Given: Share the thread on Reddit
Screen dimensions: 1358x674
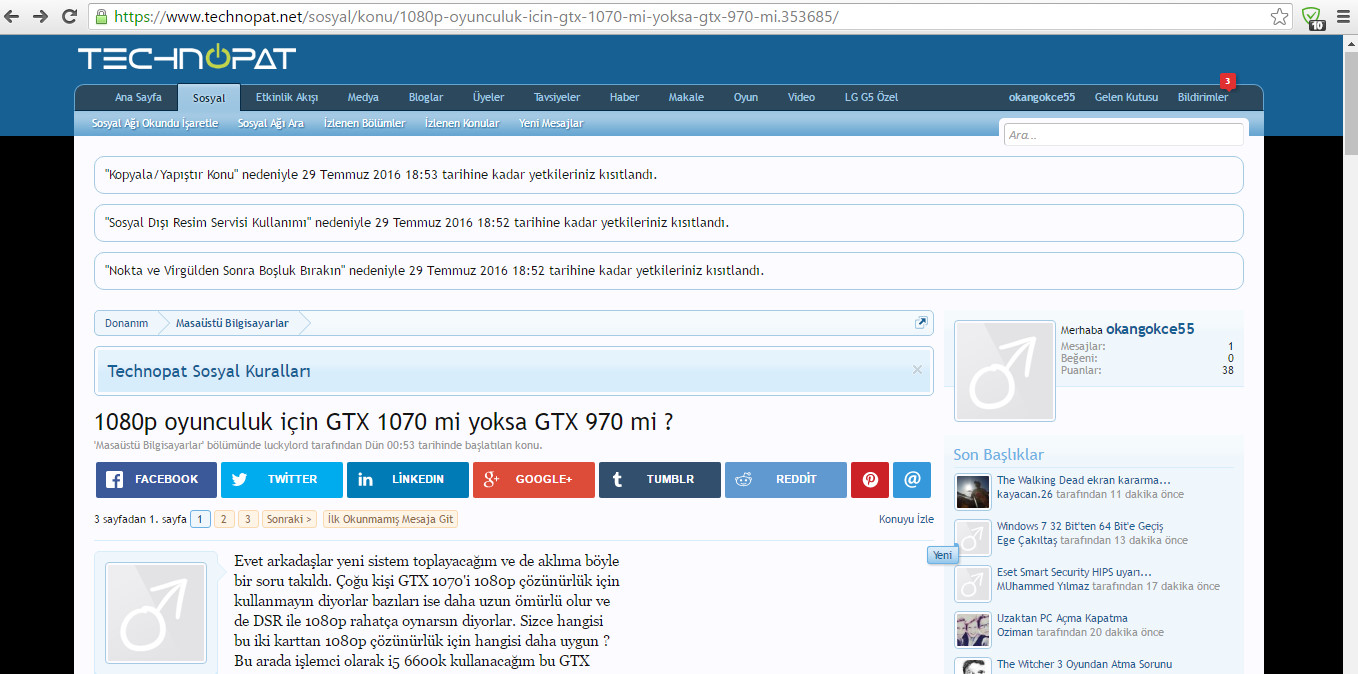Looking at the screenshot, I should point(785,480).
